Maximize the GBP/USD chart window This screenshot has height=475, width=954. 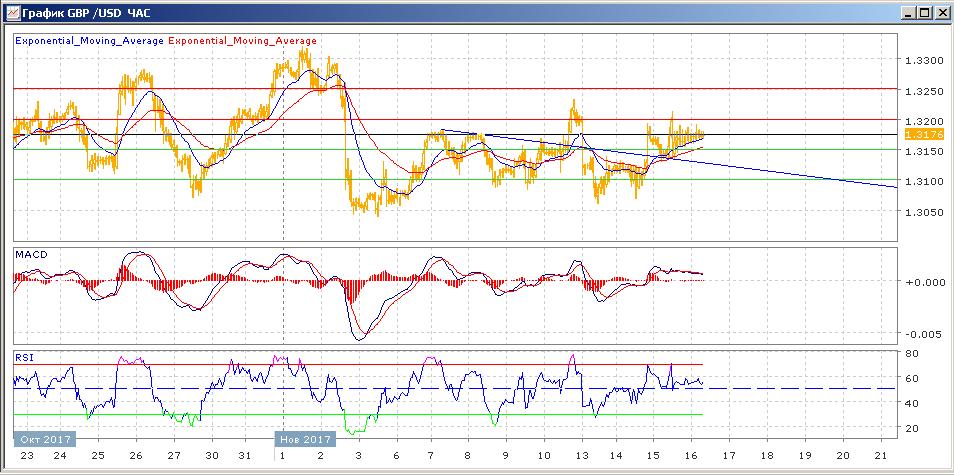pyautogui.click(x=924, y=13)
